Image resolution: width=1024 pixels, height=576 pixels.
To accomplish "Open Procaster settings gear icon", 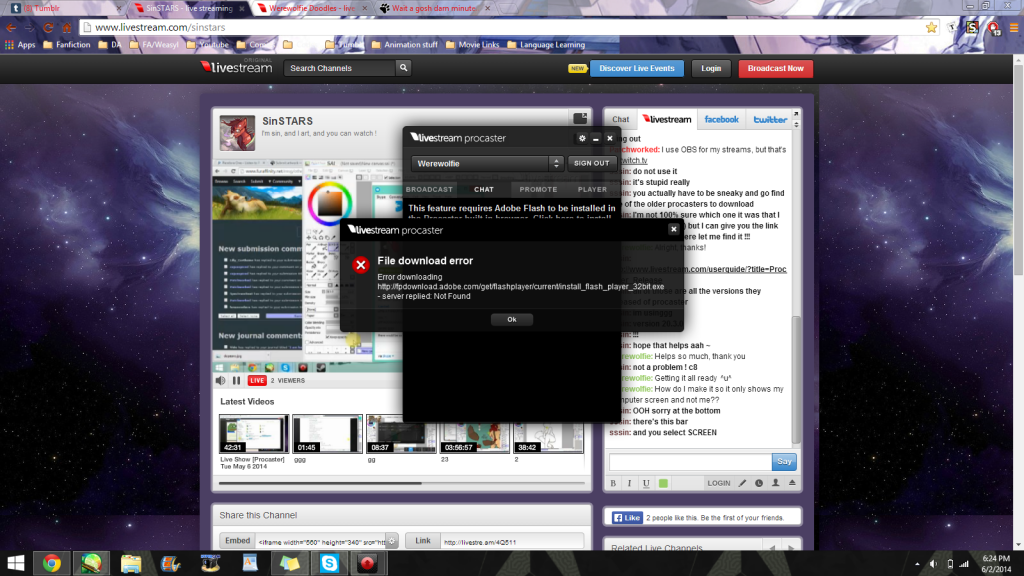I will (582, 138).
